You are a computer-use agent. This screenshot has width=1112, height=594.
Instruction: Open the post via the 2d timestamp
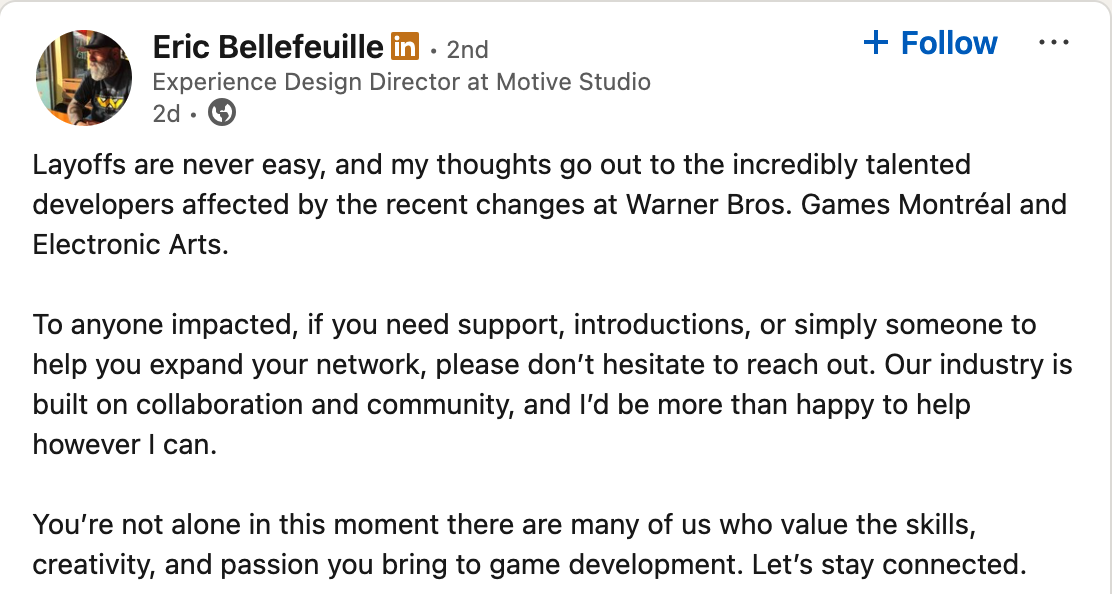[167, 113]
